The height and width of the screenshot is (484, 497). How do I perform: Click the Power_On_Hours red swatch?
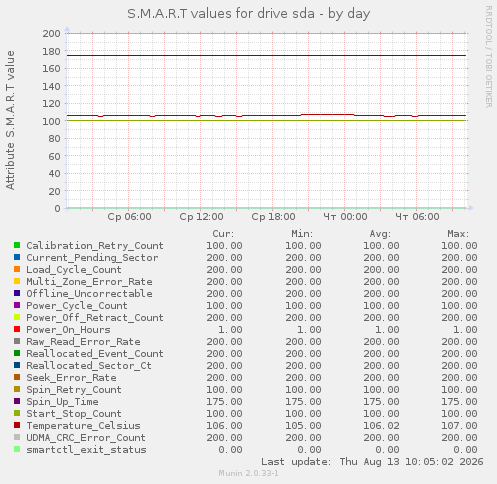tap(17, 329)
